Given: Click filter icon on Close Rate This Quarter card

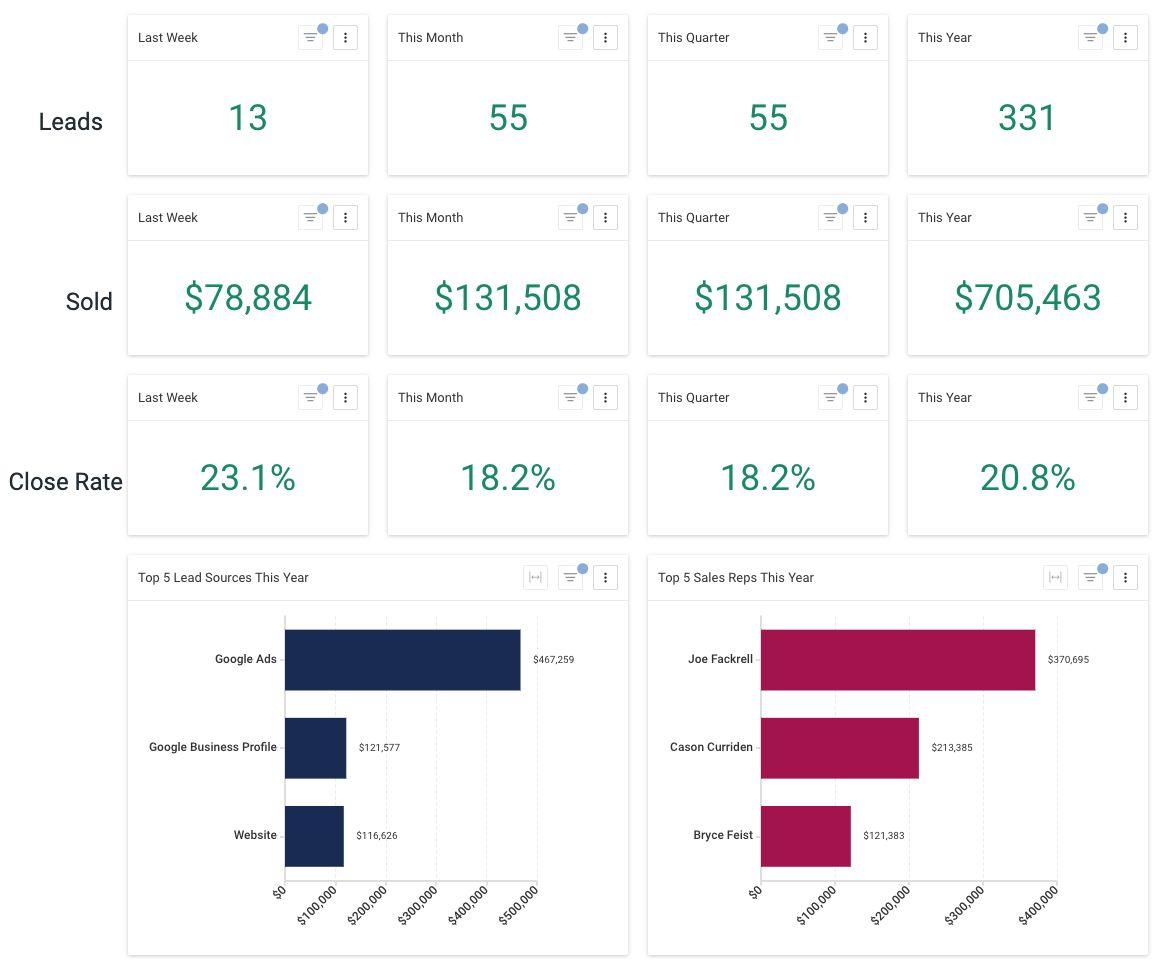Looking at the screenshot, I should pyautogui.click(x=830, y=397).
